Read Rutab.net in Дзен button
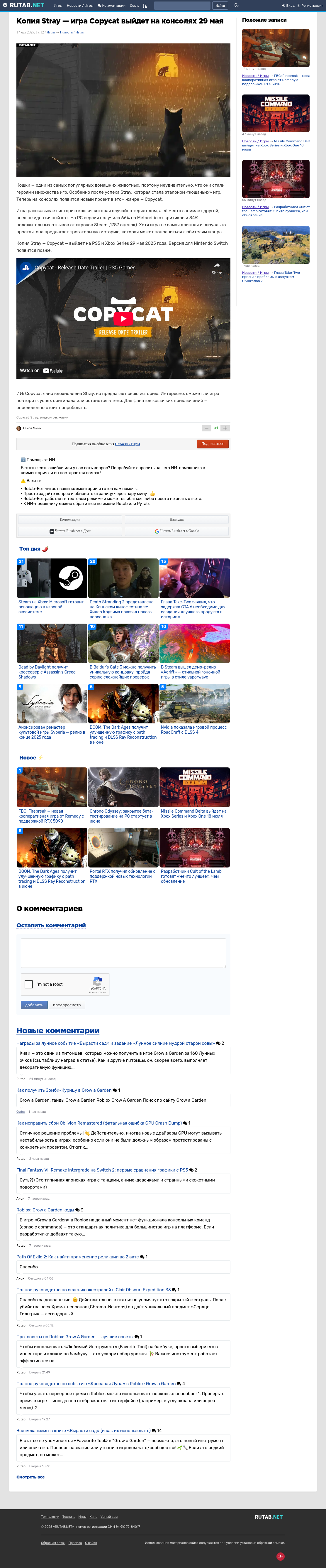 (x=70, y=531)
